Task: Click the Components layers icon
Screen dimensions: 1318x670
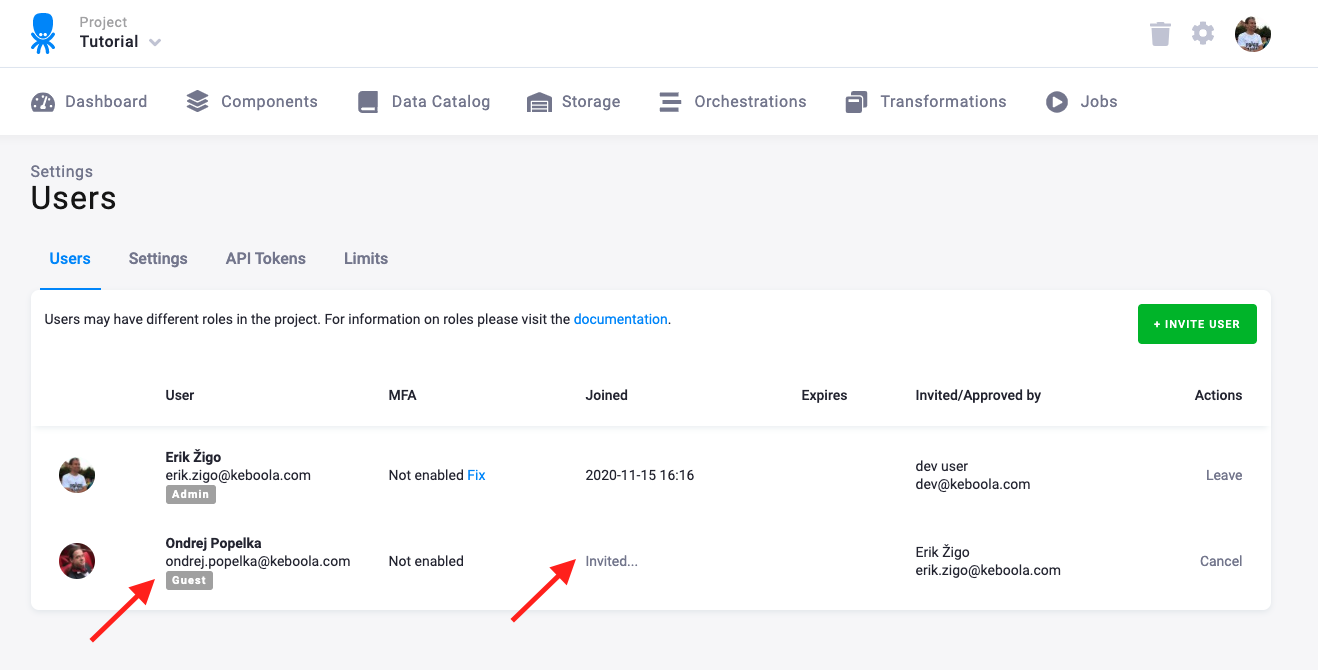Action: tap(198, 102)
